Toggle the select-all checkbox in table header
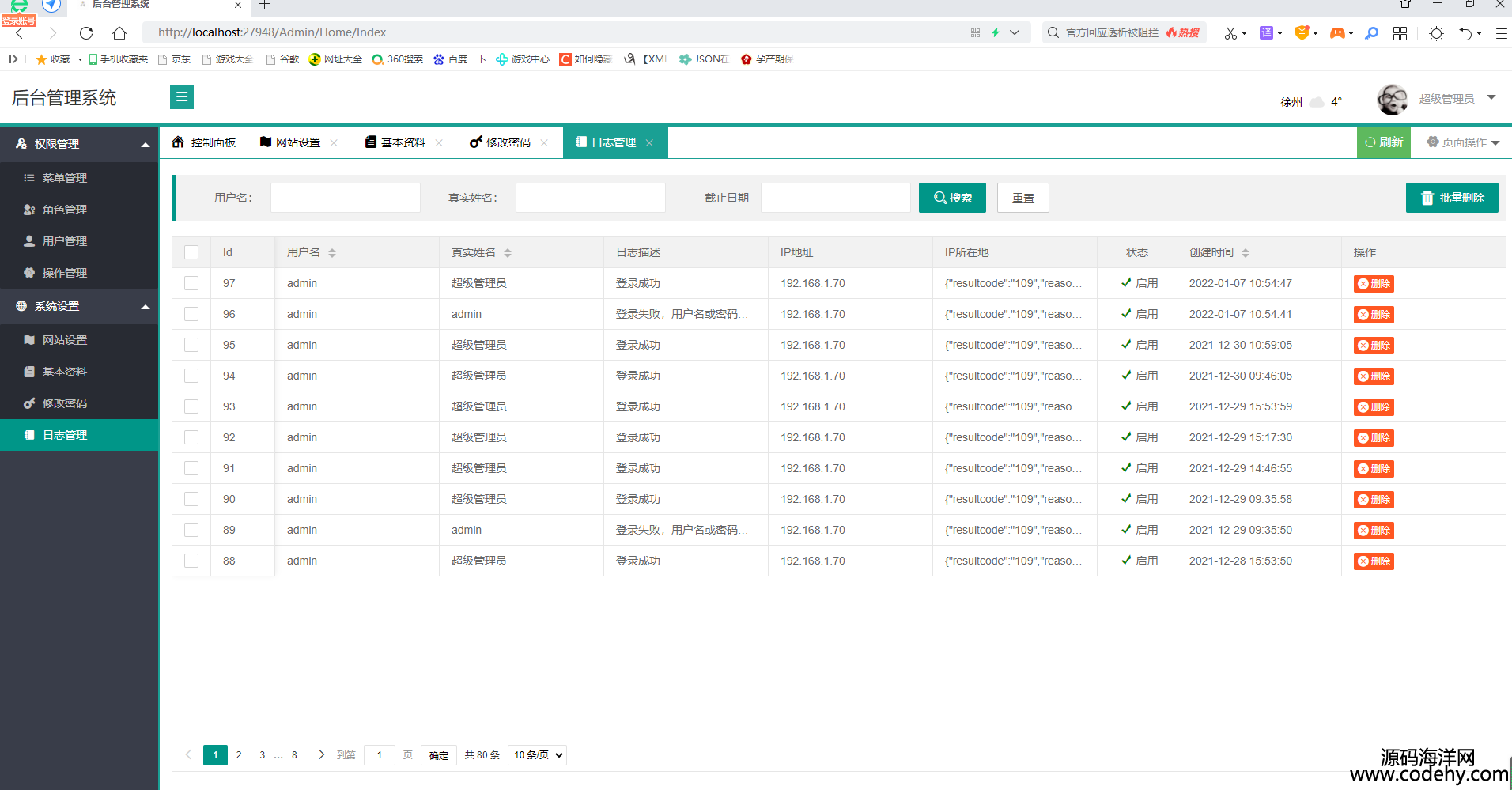 click(x=191, y=252)
